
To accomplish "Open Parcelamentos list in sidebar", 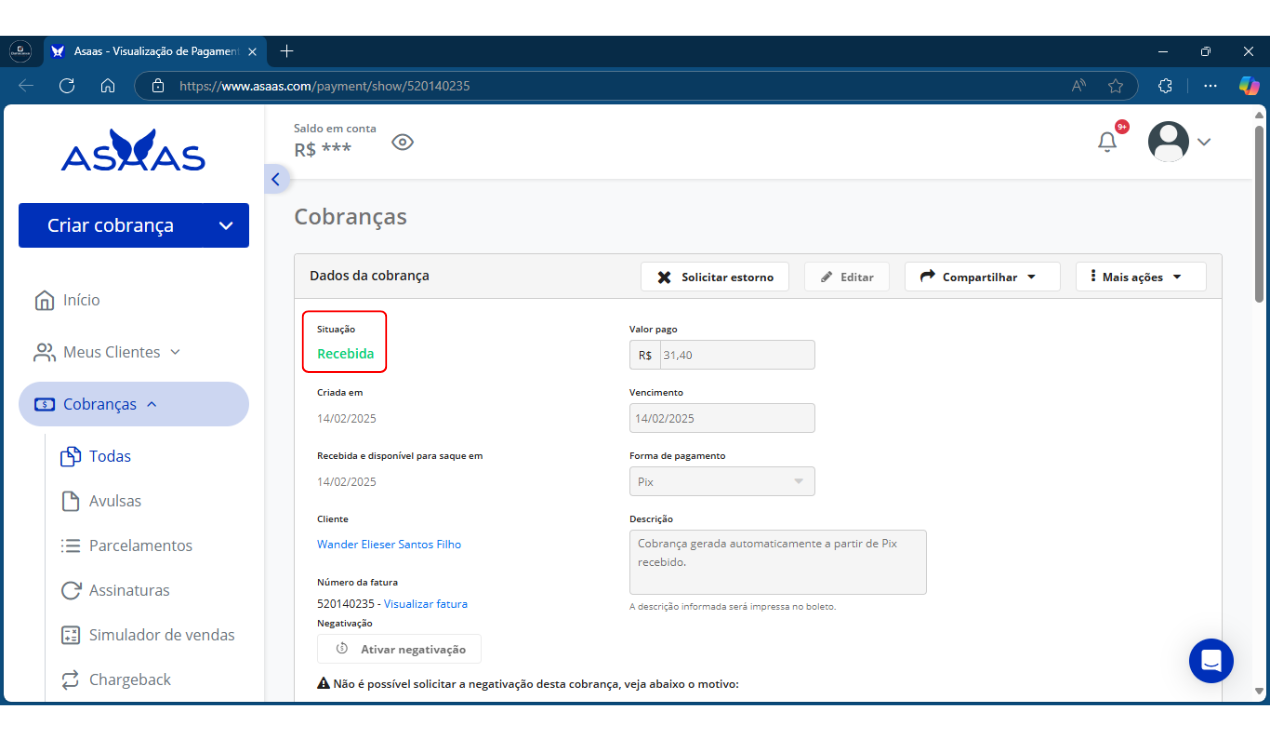I will pos(140,546).
